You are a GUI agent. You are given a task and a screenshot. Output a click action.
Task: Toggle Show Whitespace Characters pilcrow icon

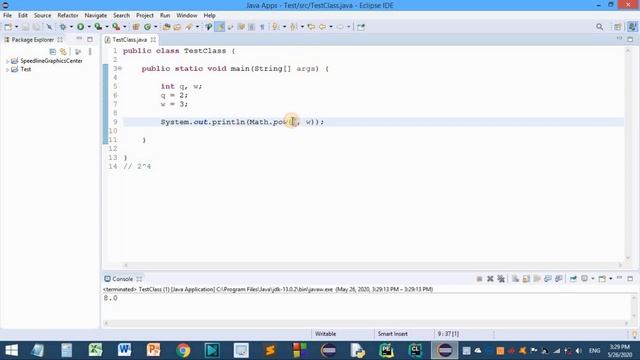(x=262, y=27)
